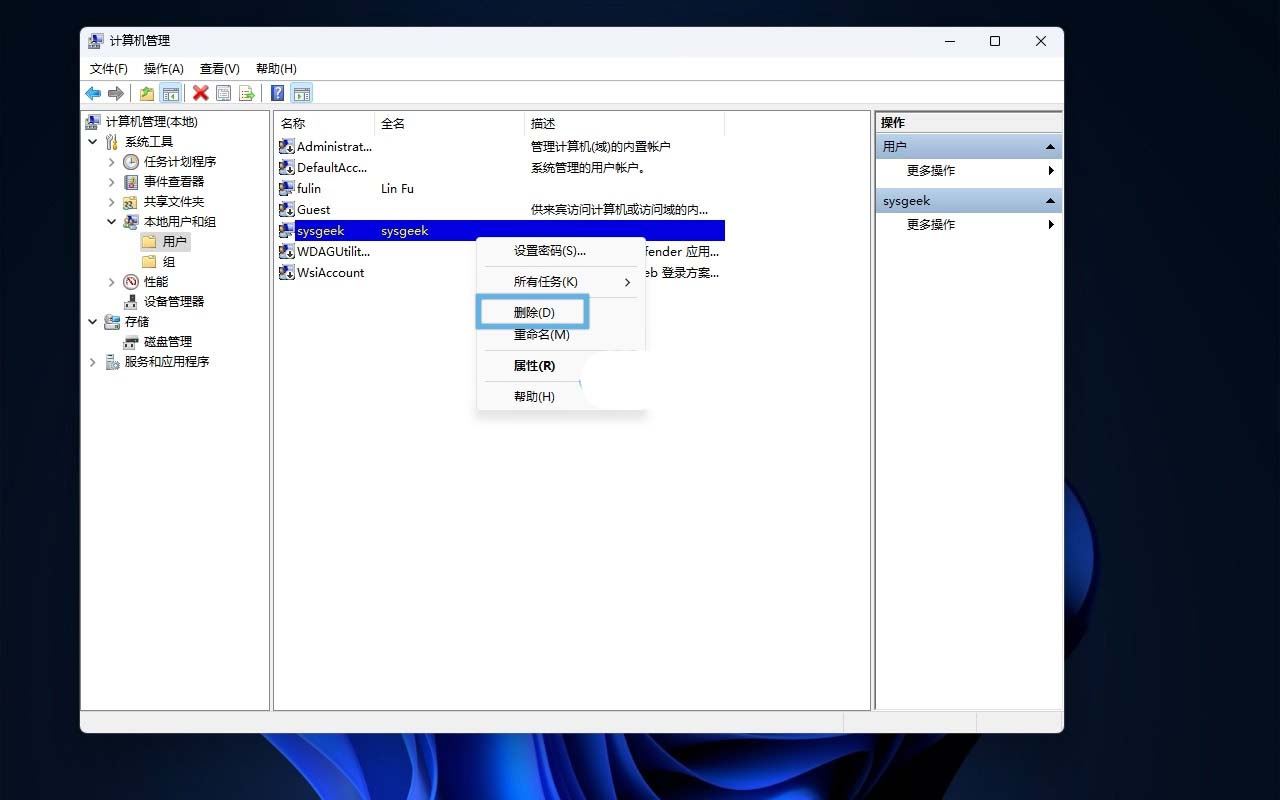Open the 操作(A) menu
This screenshot has width=1280, height=800.
point(163,68)
